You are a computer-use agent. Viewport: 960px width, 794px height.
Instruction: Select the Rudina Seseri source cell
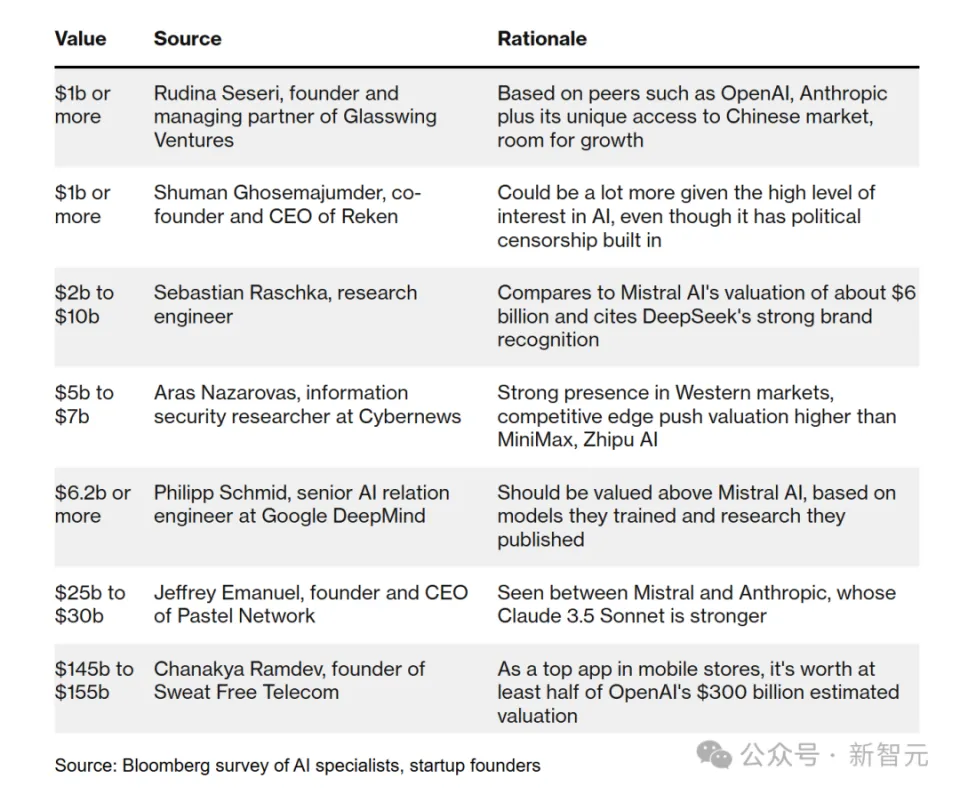[x=294, y=116]
